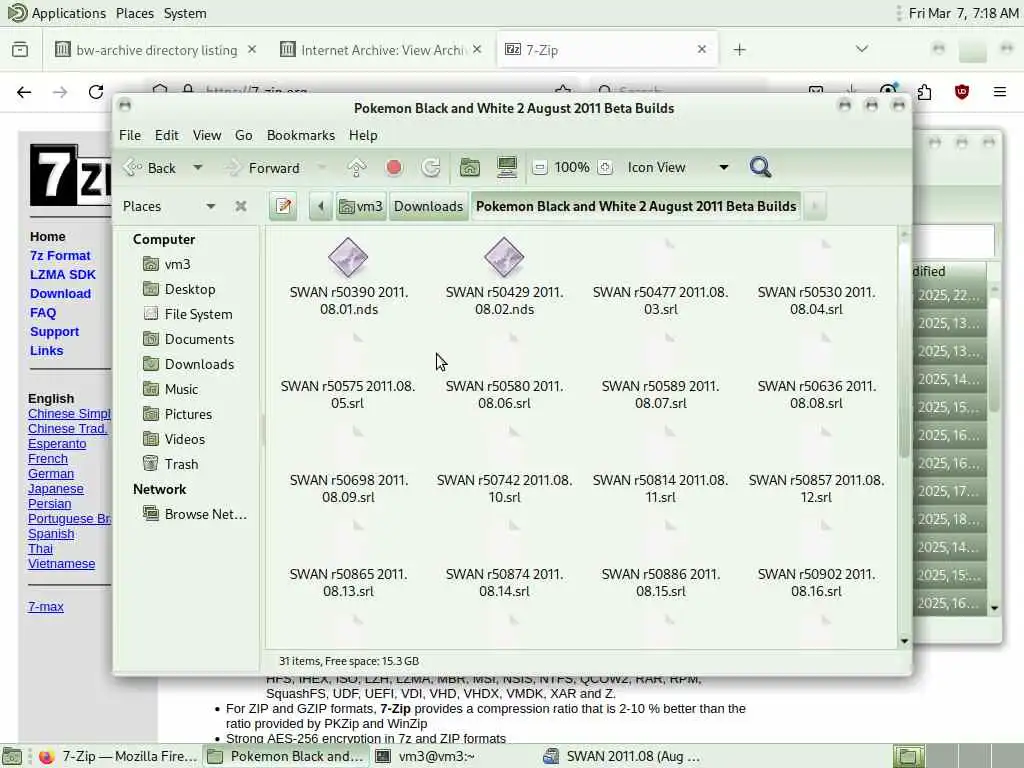
Task: Open Japanese language link
Action: point(56,488)
